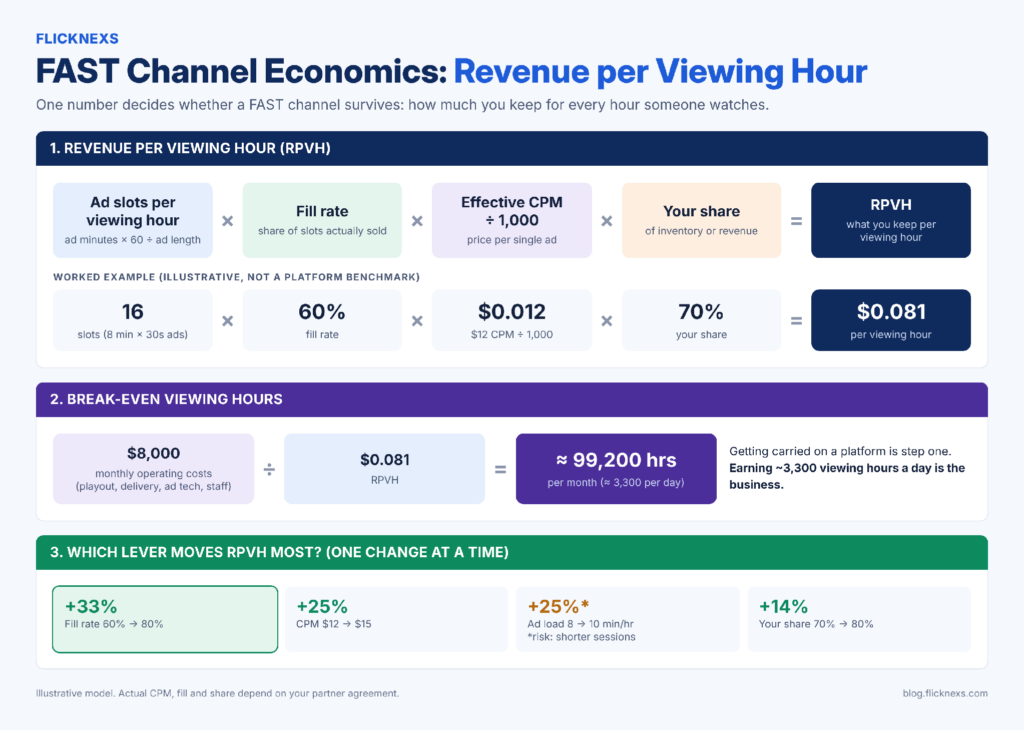Click the 'Worked example (illustrative' label
This screenshot has height=730, width=1024.
click(236, 277)
